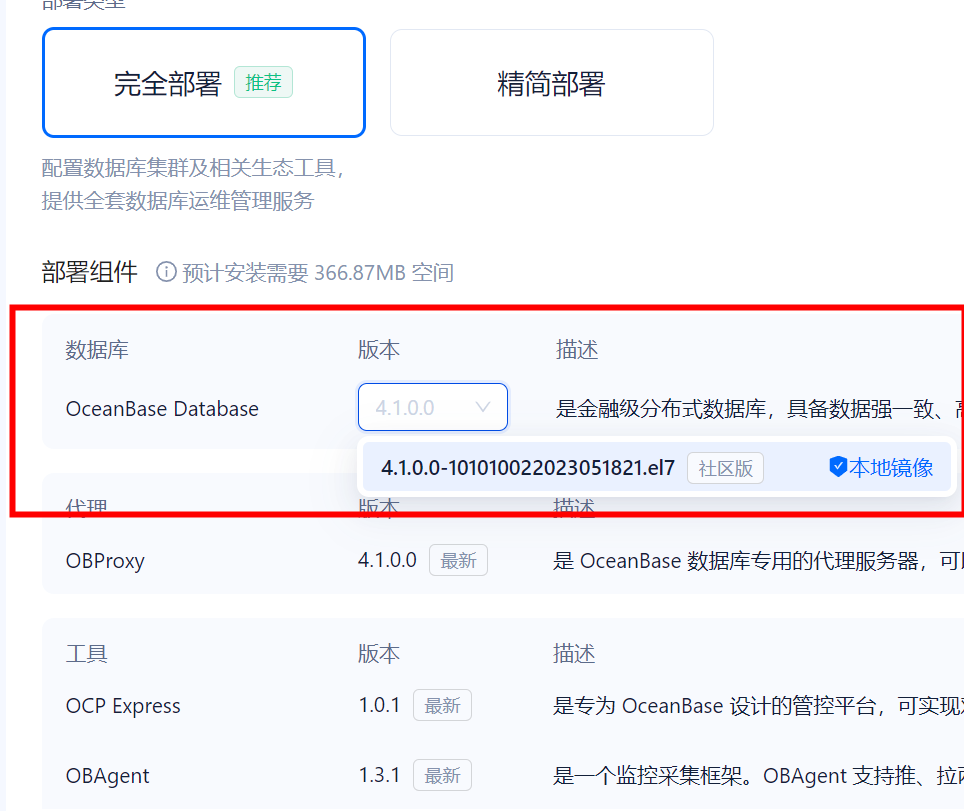Viewport: 964px width, 811px height.
Task: Click the OBProxy version 4.1.0.0 text
Action: click(387, 560)
